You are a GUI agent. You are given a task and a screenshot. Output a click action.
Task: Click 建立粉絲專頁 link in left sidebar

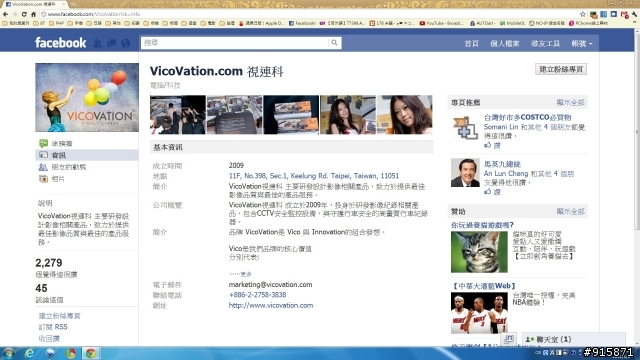[x=60, y=316]
